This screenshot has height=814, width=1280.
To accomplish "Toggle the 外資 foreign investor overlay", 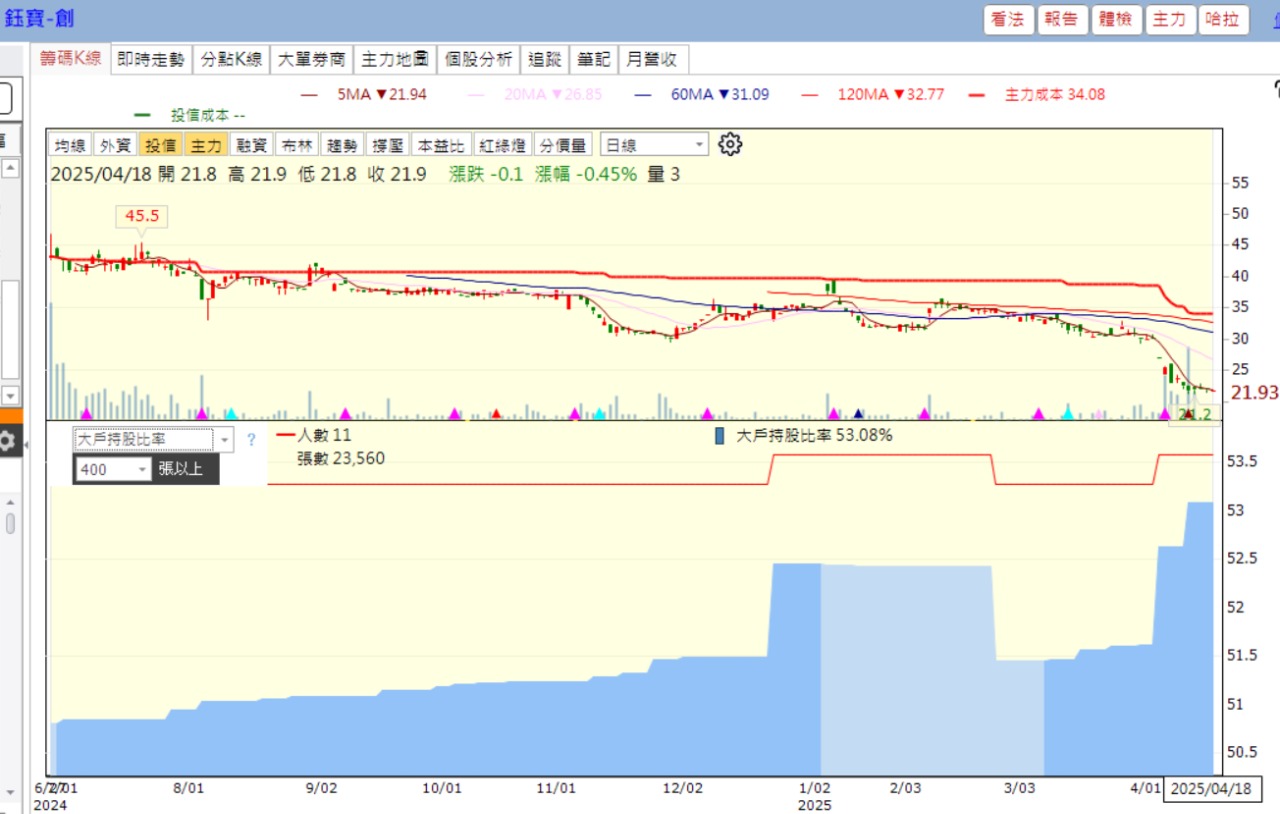I will [115, 145].
